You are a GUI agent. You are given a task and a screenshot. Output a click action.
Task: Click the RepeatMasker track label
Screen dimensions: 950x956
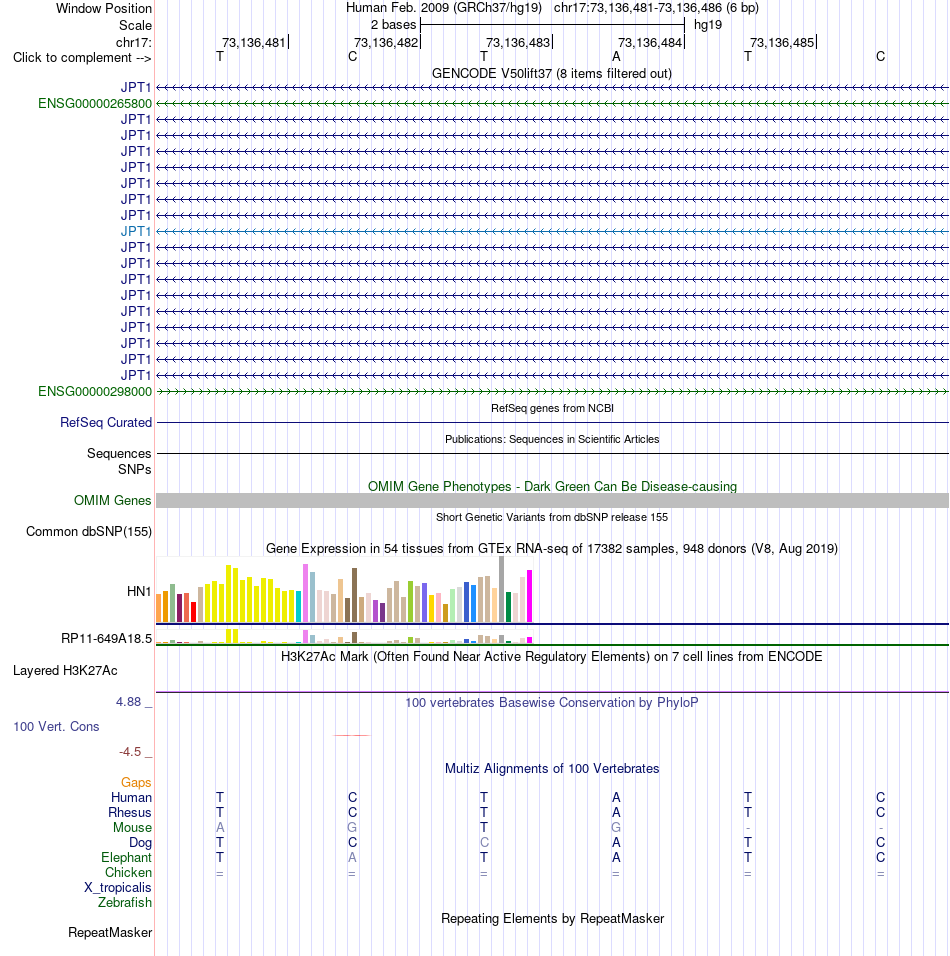coord(110,933)
